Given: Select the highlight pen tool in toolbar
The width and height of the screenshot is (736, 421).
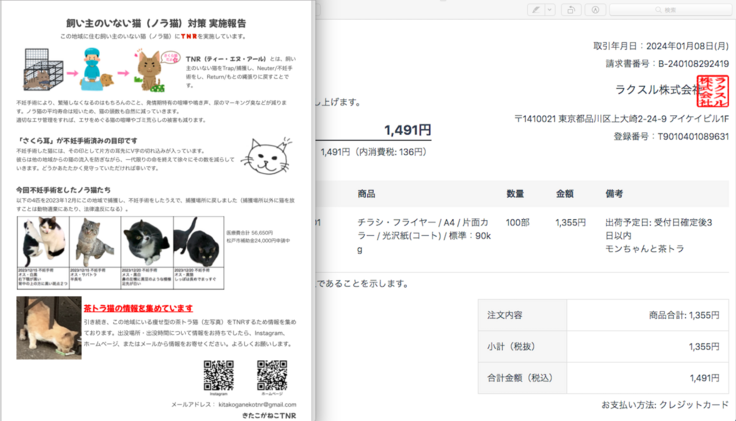Looking at the screenshot, I should [x=536, y=9].
